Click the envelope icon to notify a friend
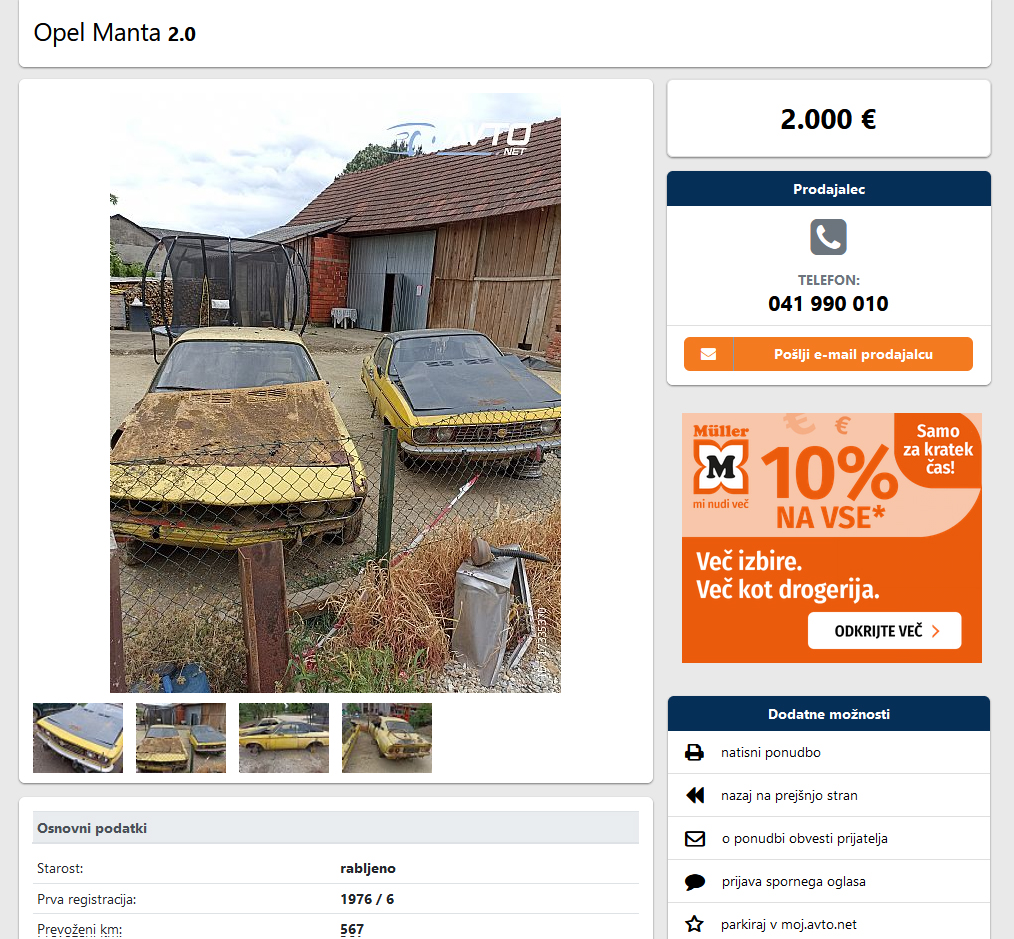 click(695, 839)
